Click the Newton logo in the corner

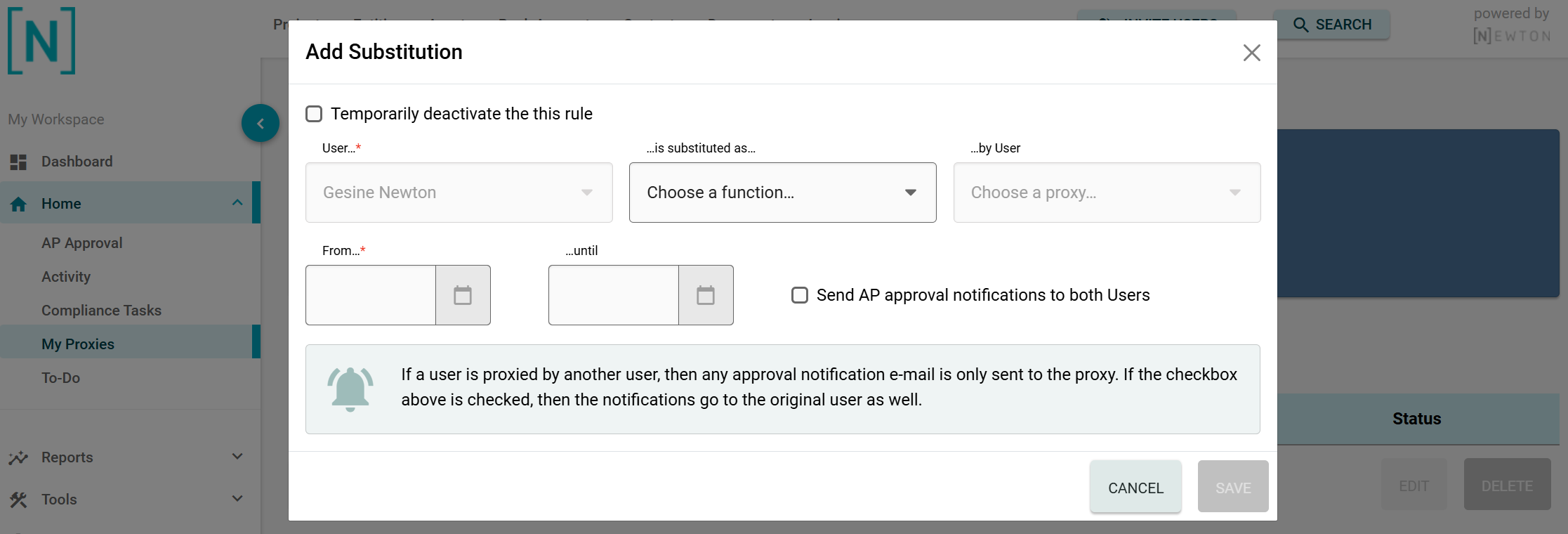pyautogui.click(x=41, y=41)
